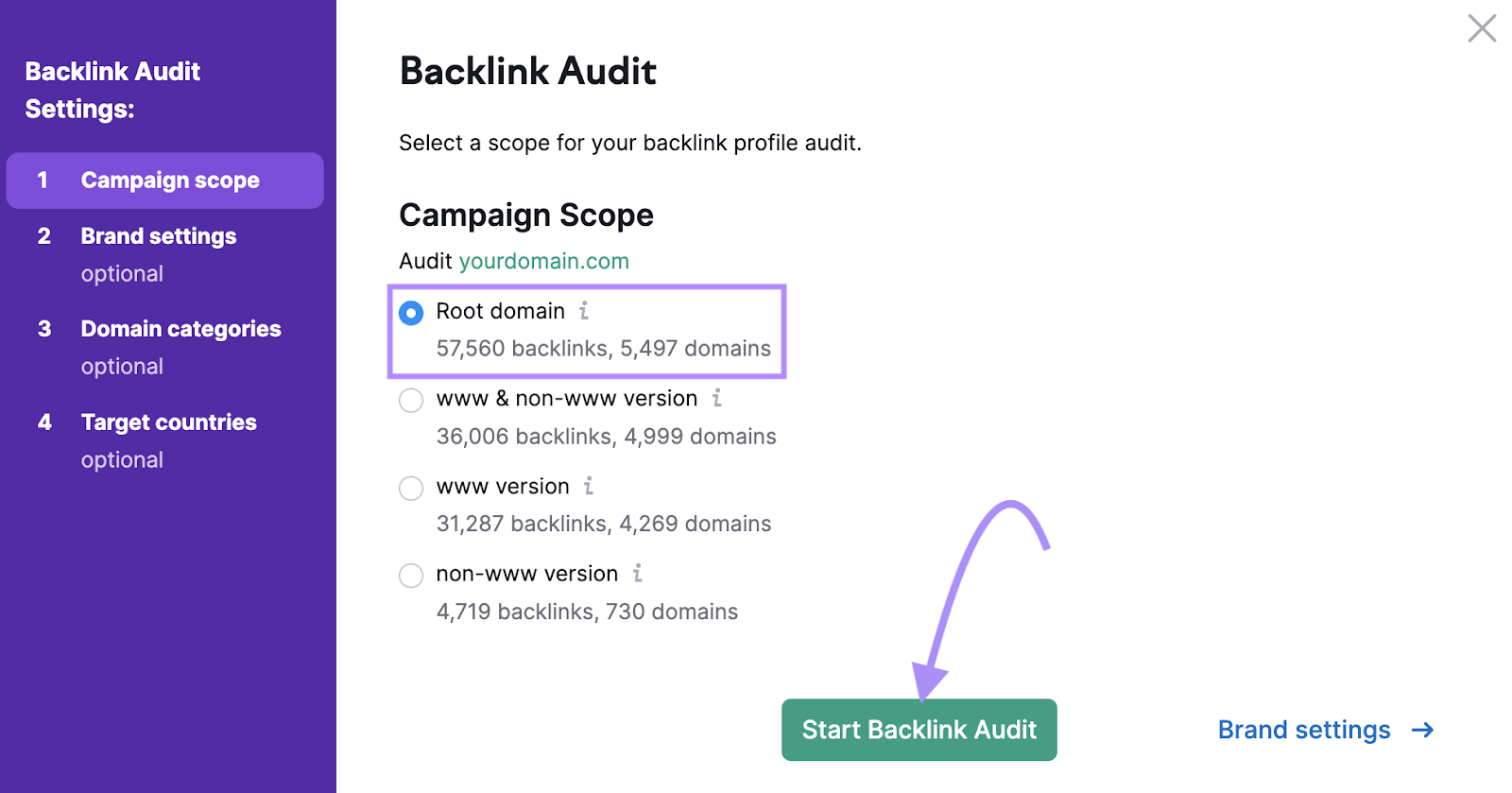Jump to the Target countries step

coord(168,422)
